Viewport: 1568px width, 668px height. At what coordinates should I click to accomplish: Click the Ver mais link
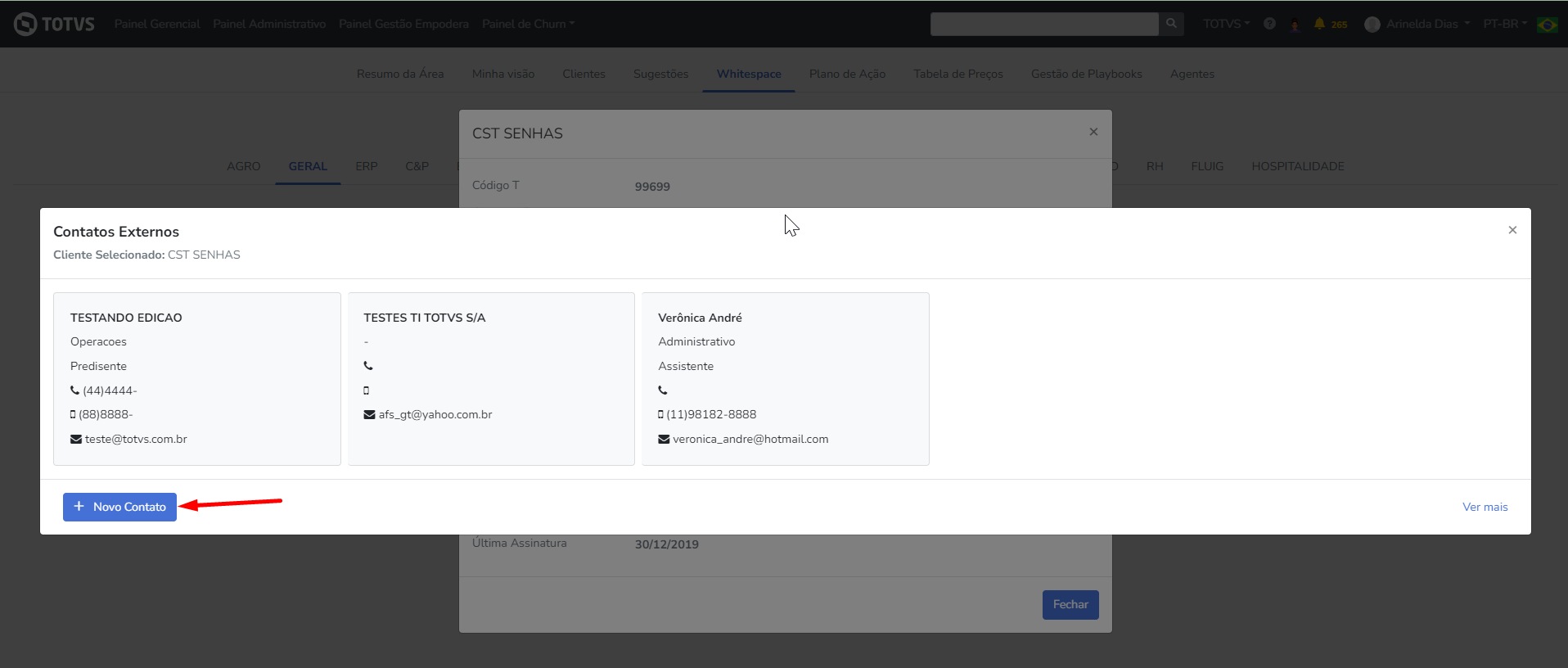click(x=1485, y=507)
